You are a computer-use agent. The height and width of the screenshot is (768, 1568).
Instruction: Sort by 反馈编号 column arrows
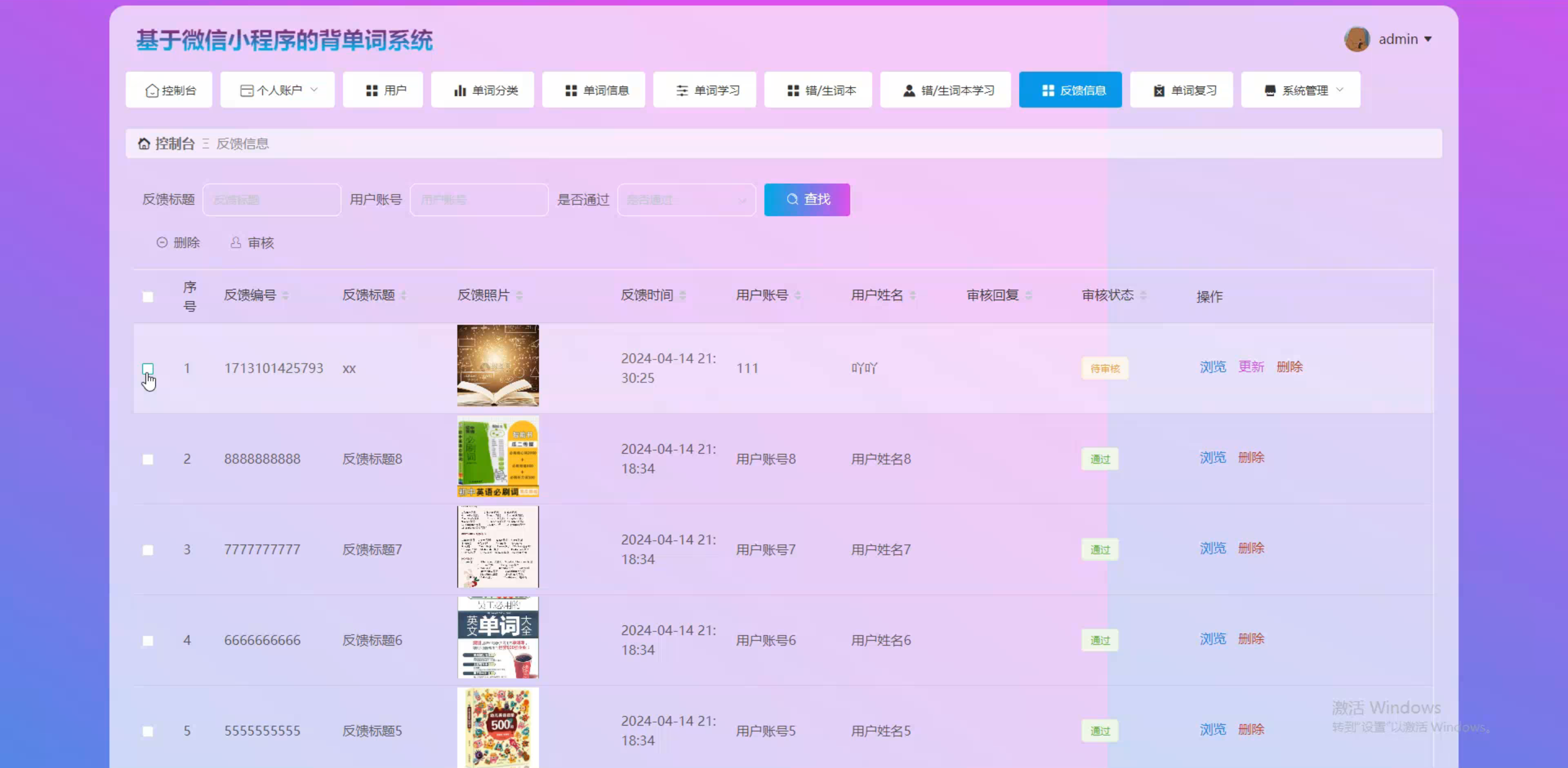point(285,296)
